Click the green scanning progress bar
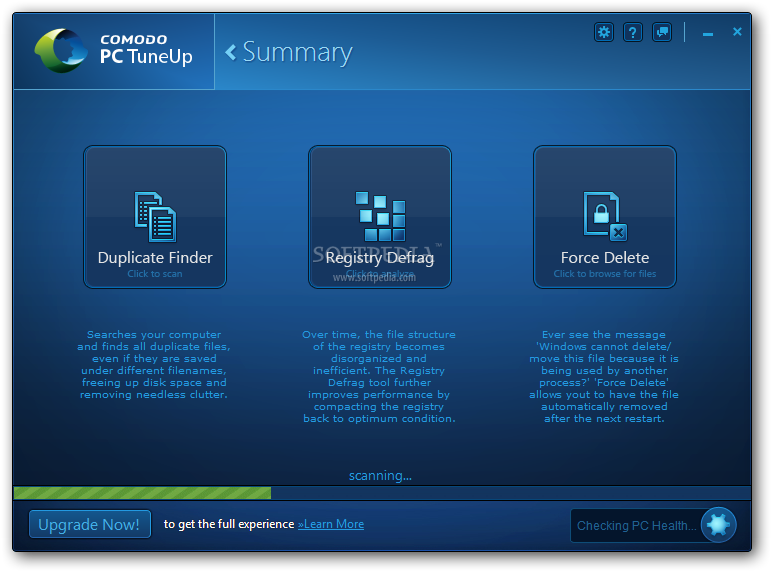772x572 pixels. pos(142,493)
